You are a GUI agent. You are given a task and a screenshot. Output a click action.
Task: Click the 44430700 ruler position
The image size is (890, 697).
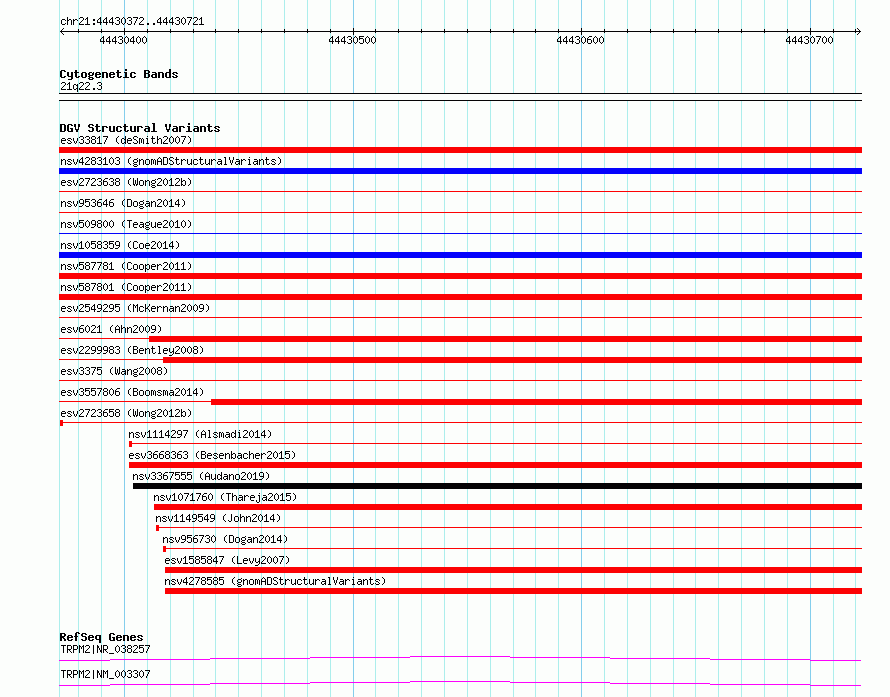tap(809, 40)
